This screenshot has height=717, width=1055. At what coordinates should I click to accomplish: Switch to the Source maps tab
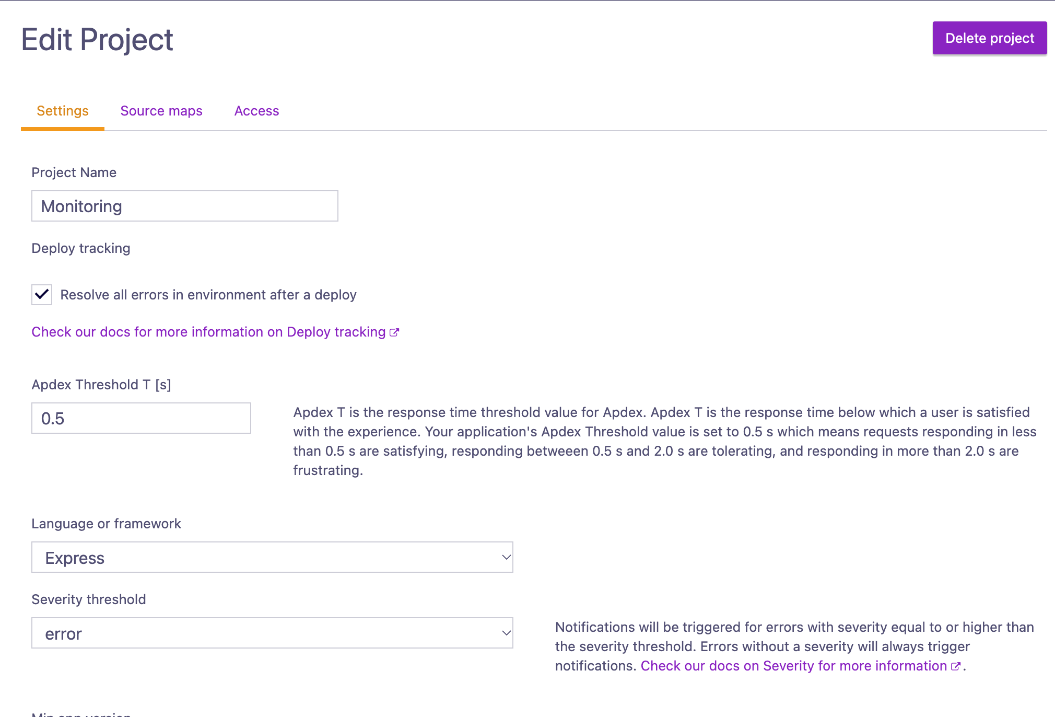(x=161, y=111)
